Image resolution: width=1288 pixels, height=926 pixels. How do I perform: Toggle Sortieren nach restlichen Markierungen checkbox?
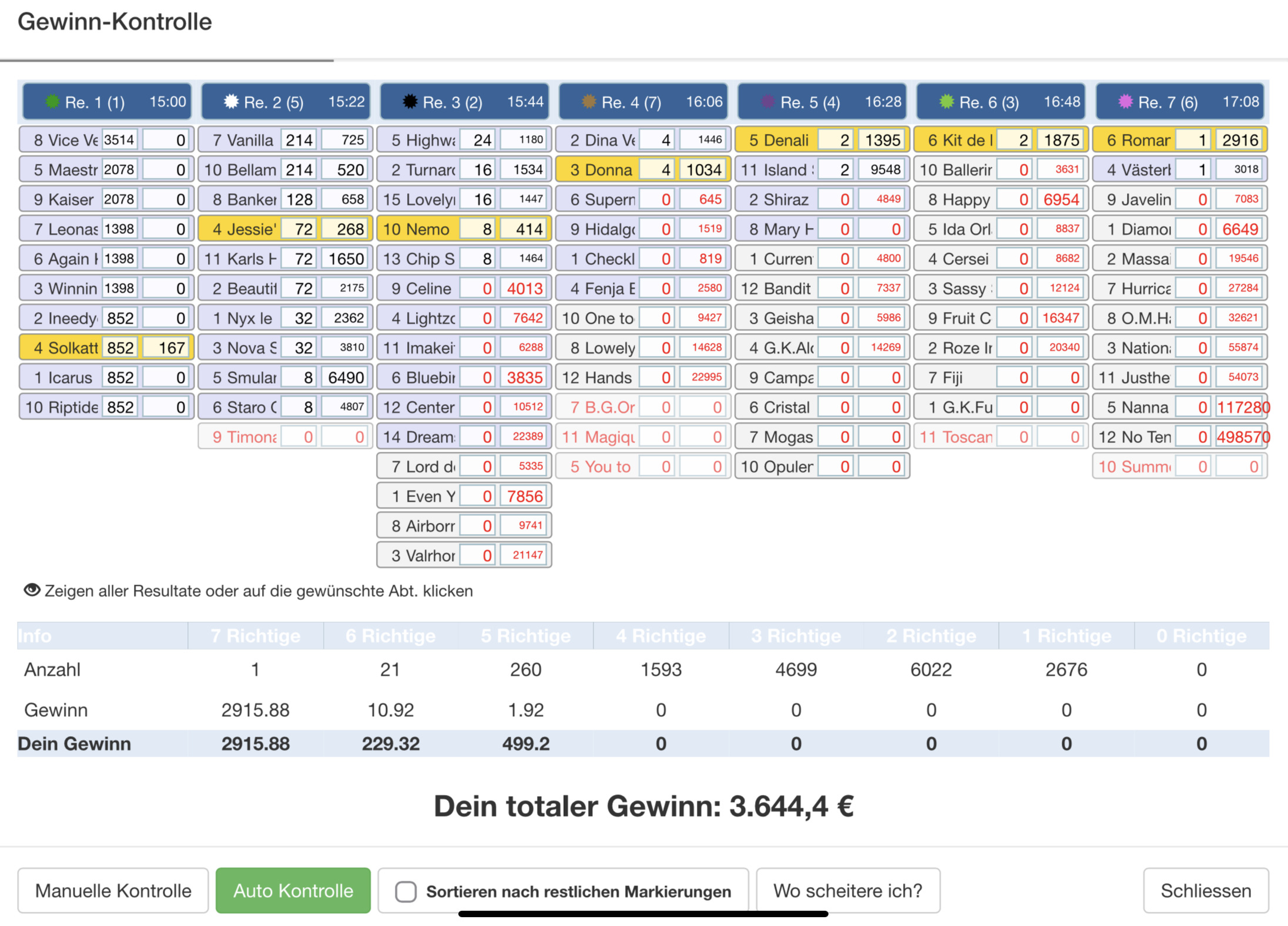(405, 891)
